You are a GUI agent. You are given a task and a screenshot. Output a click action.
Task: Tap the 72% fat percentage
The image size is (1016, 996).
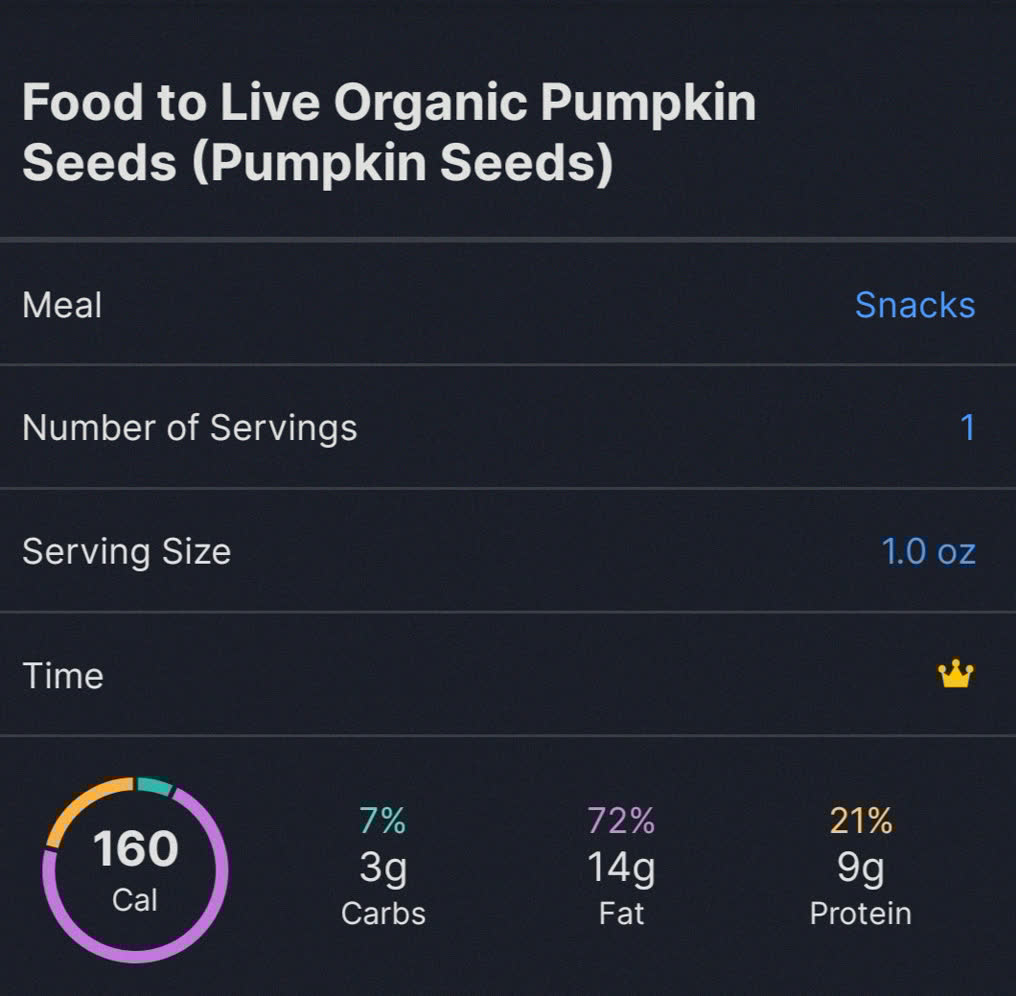coord(621,821)
